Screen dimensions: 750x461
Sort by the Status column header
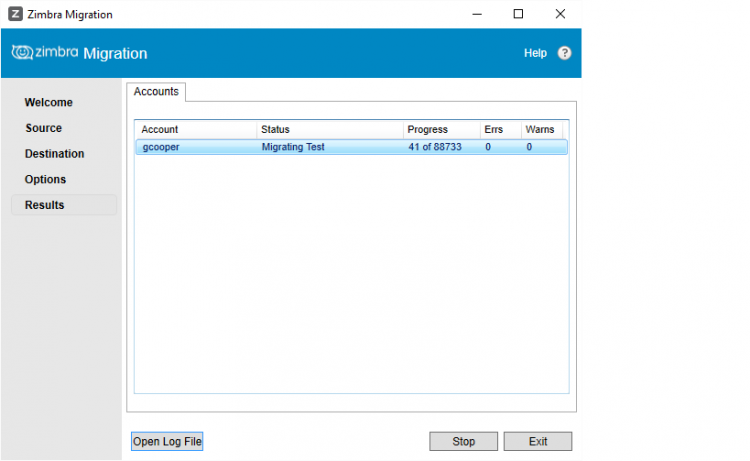[330, 130]
